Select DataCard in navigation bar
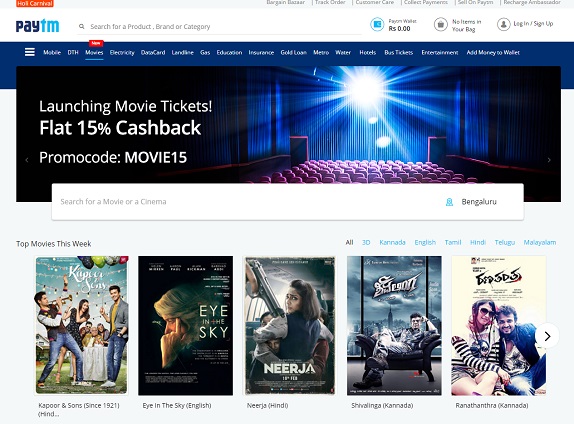Image resolution: width=574 pixels, height=424 pixels. coord(153,52)
